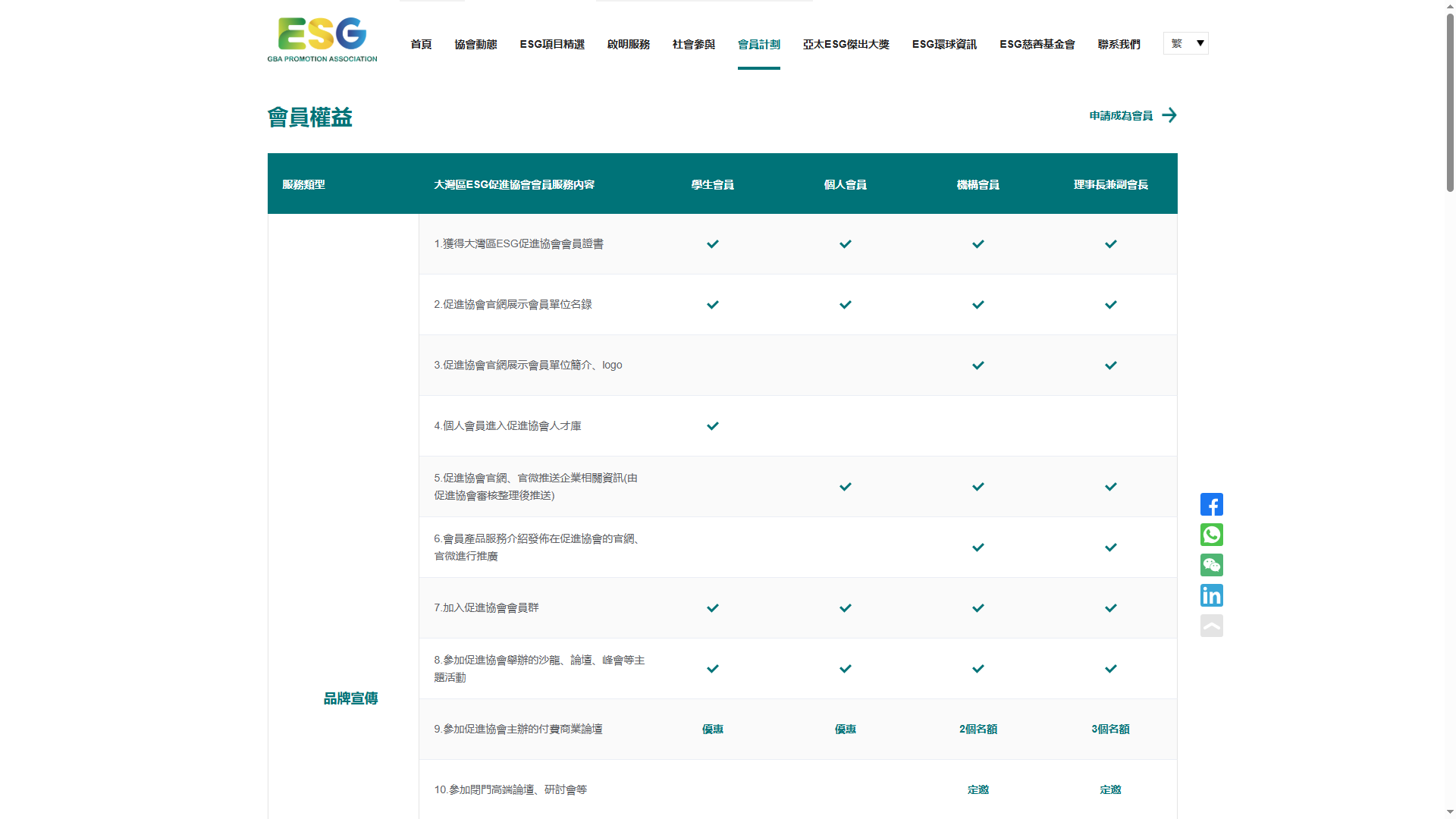Screen dimensions: 1456x819
Task: Open the ESG慈善基金會 menu item
Action: pyautogui.click(x=1037, y=44)
